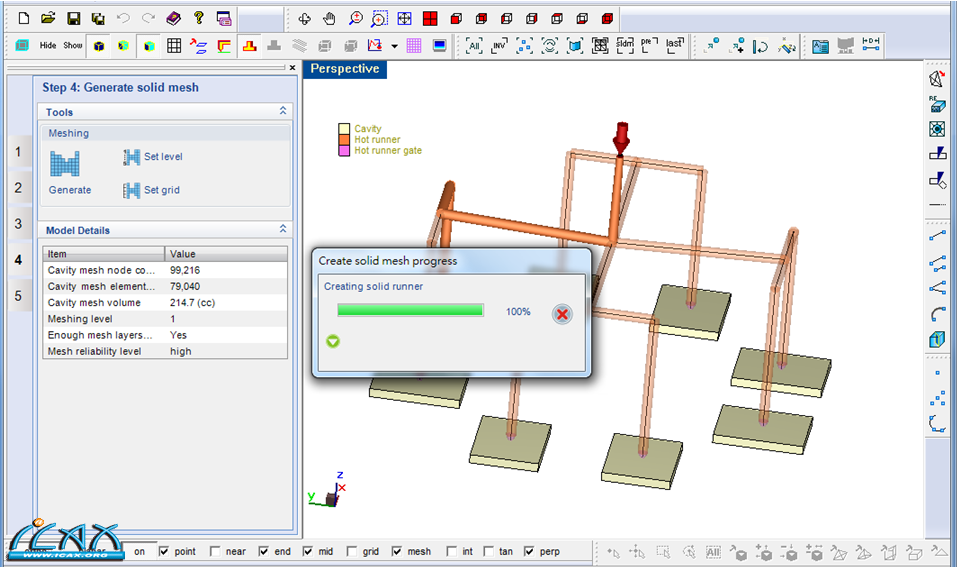Viewport: 957px width, 567px height.
Task: Click the Hide button in toolbar
Action: 48,46
